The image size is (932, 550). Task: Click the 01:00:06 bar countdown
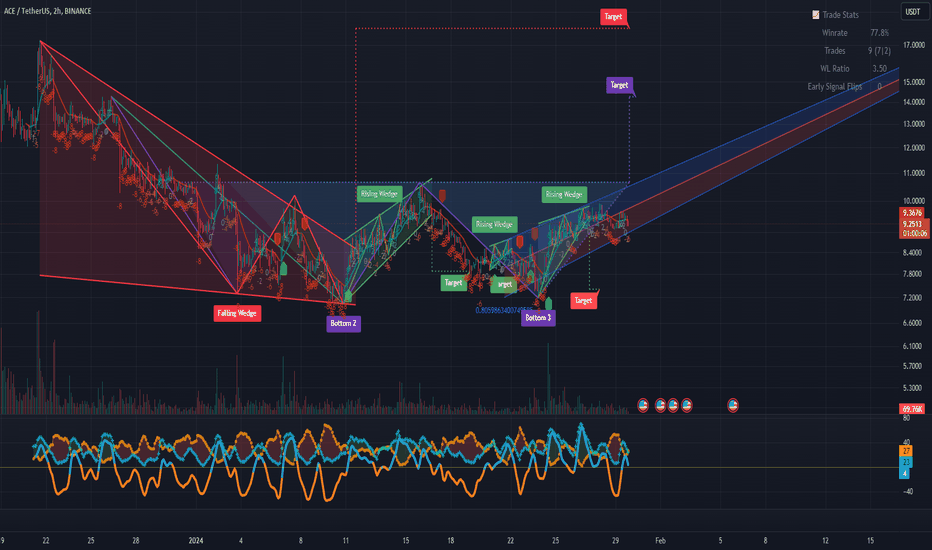914,233
